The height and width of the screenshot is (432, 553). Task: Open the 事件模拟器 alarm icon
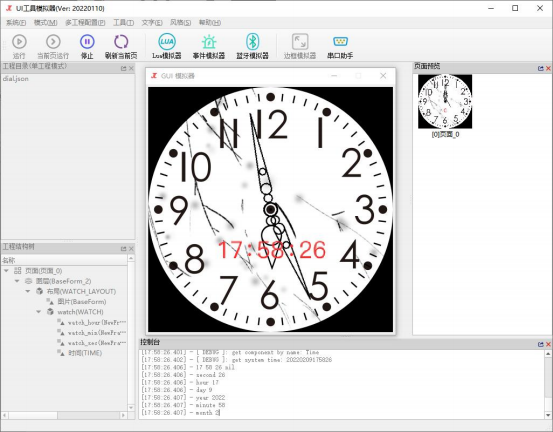209,42
